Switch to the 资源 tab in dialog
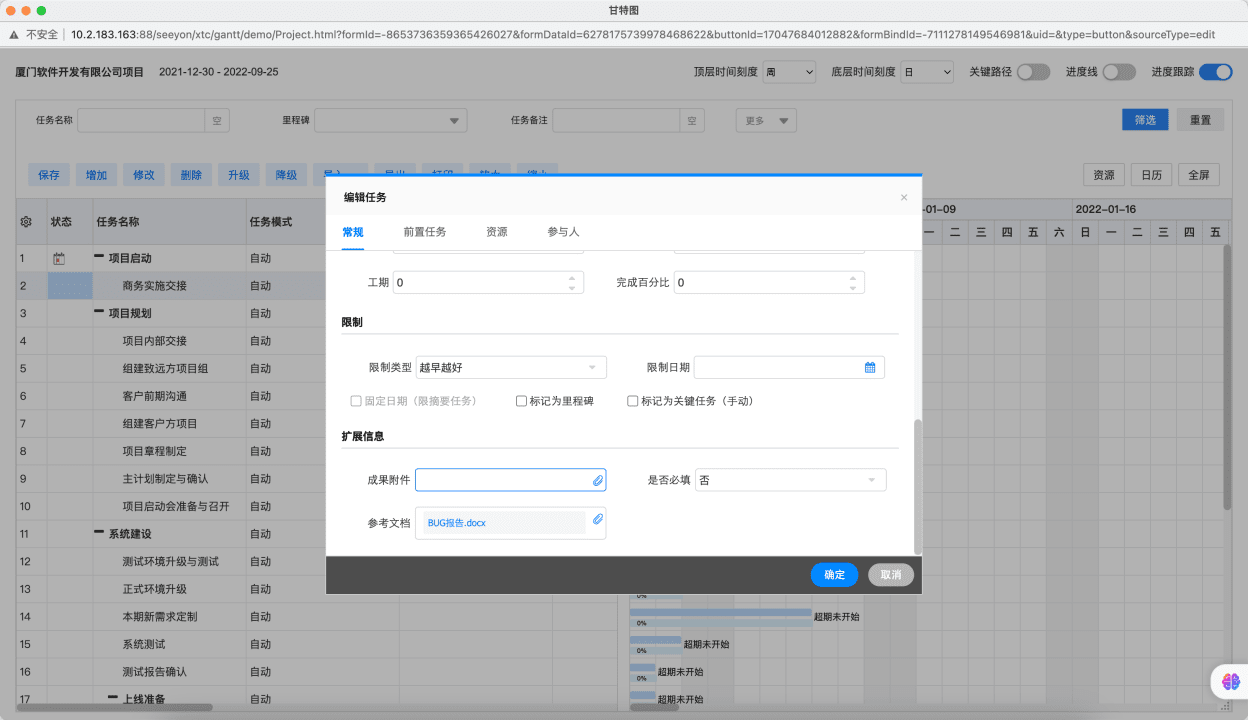 (x=496, y=232)
